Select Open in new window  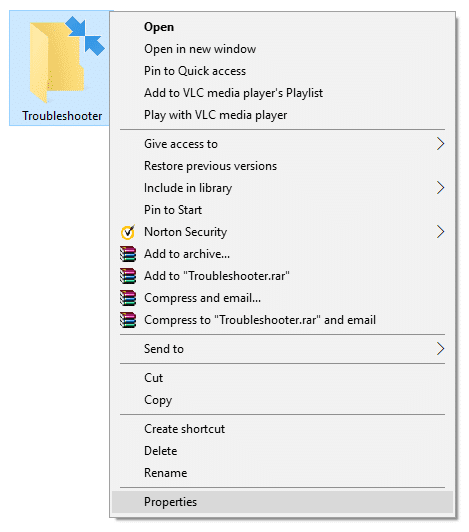click(282, 49)
